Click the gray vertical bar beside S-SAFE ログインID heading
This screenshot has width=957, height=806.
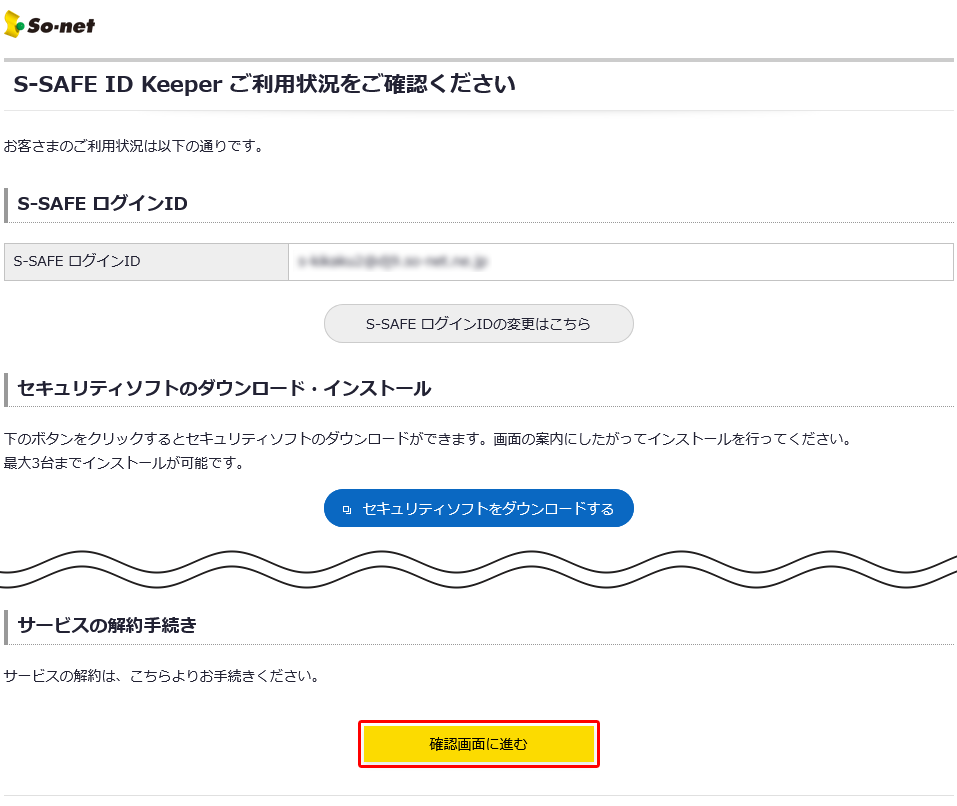[6, 204]
